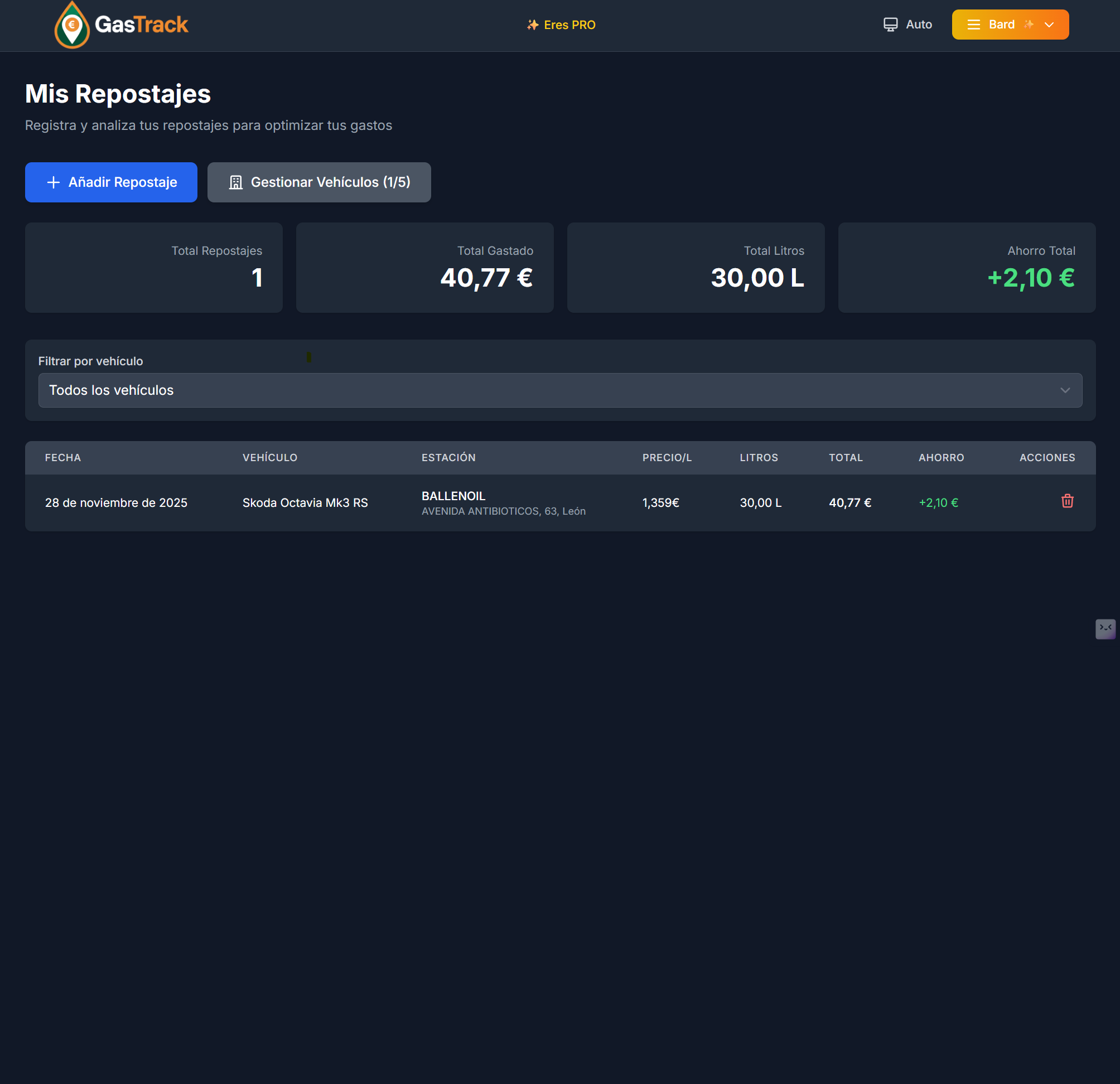Click AVENIDA ANTIBIOTICOS, 63, León address

(x=504, y=511)
